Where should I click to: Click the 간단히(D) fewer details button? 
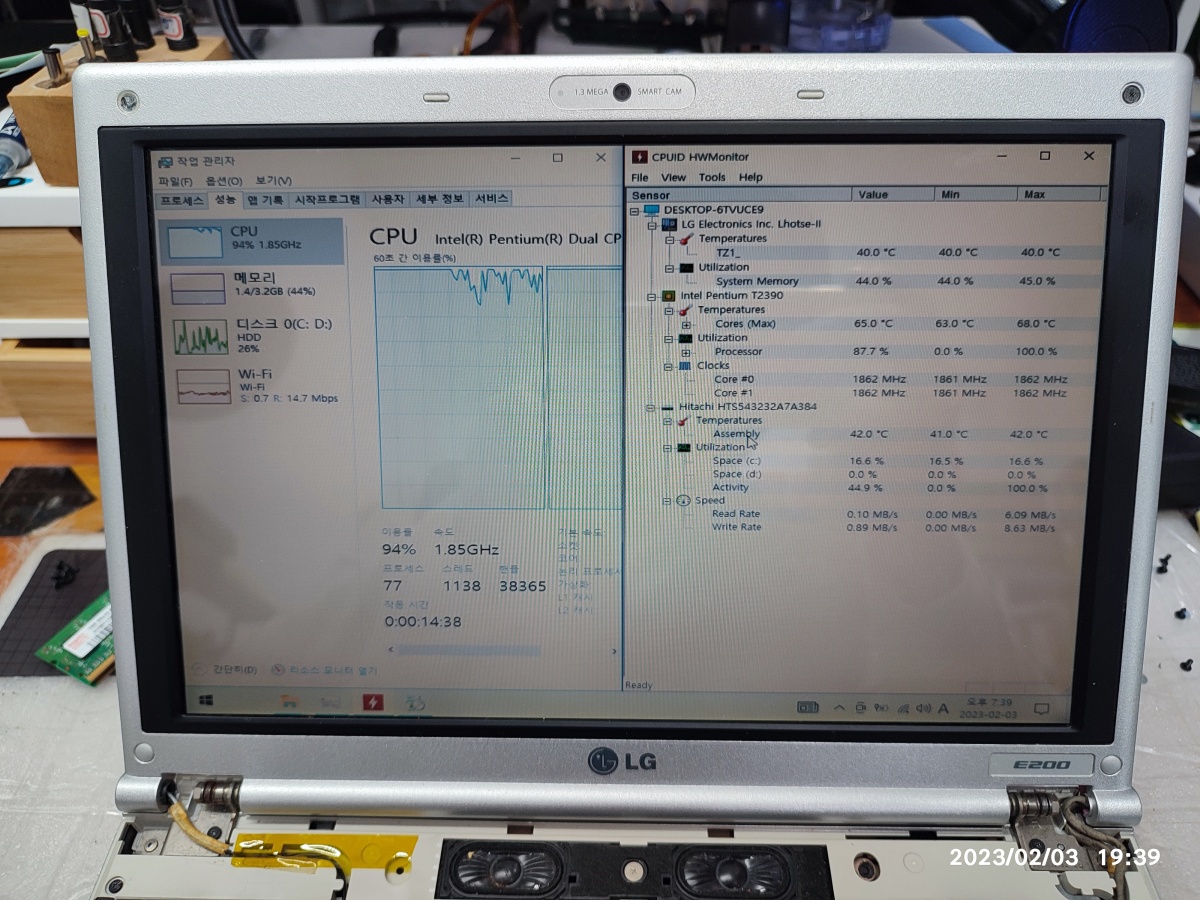(x=227, y=669)
